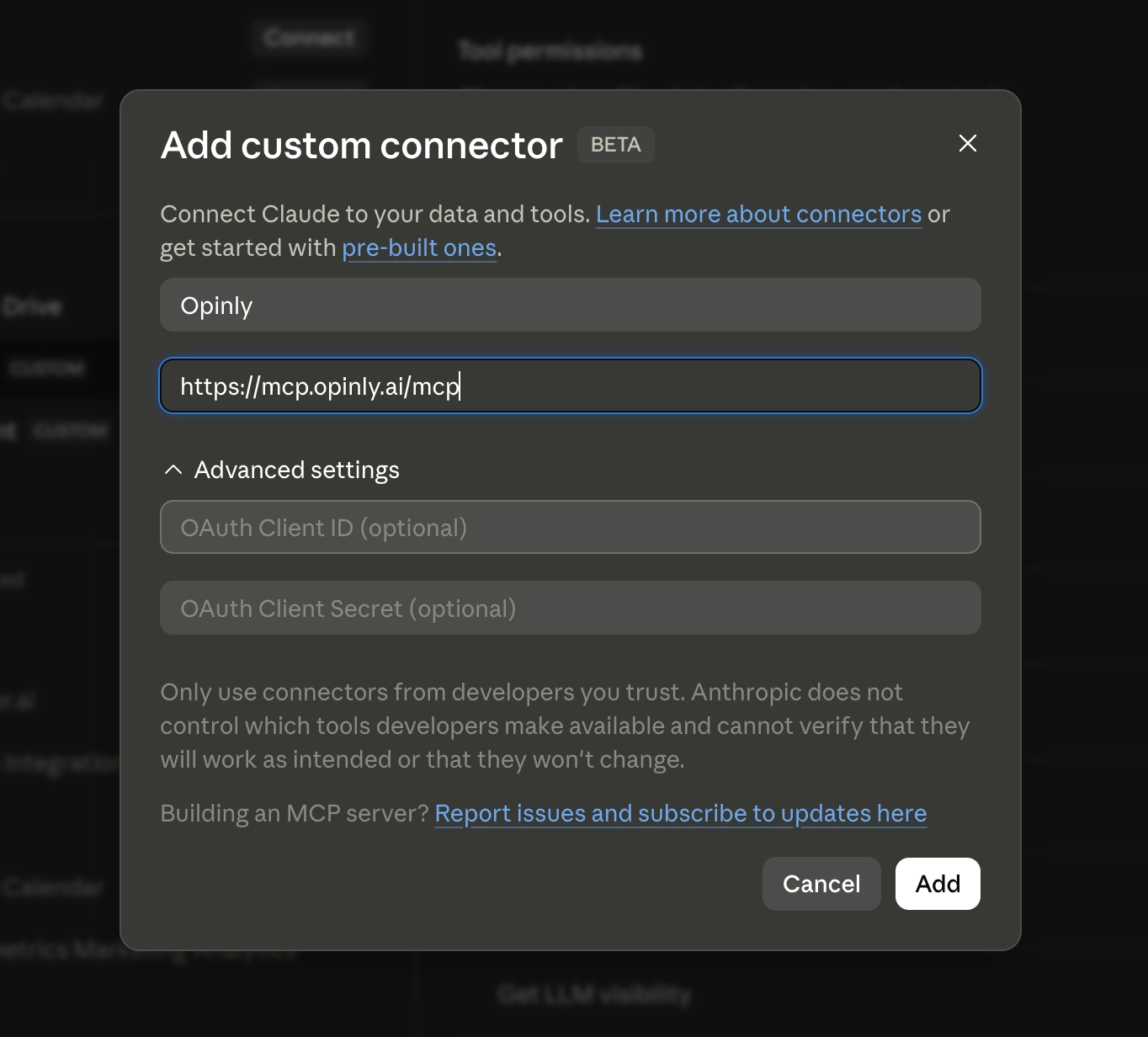The width and height of the screenshot is (1148, 1037).
Task: Close the Add custom connector dialog
Action: [x=968, y=144]
